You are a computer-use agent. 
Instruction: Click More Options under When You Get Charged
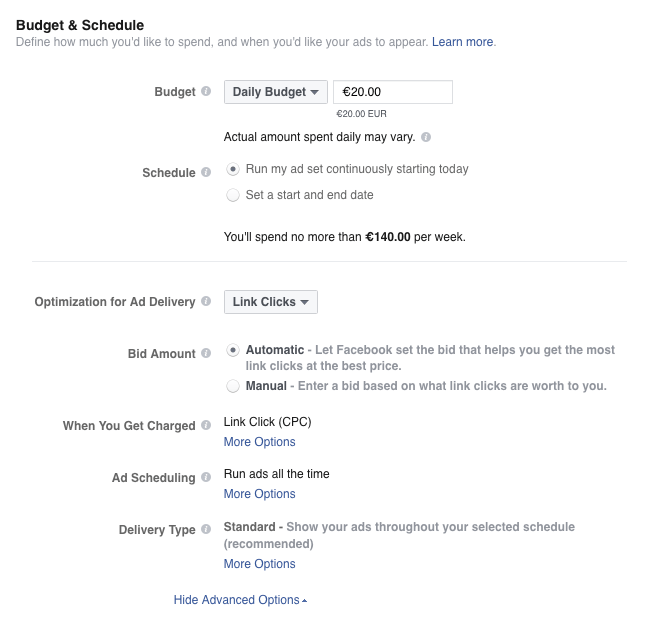click(259, 442)
